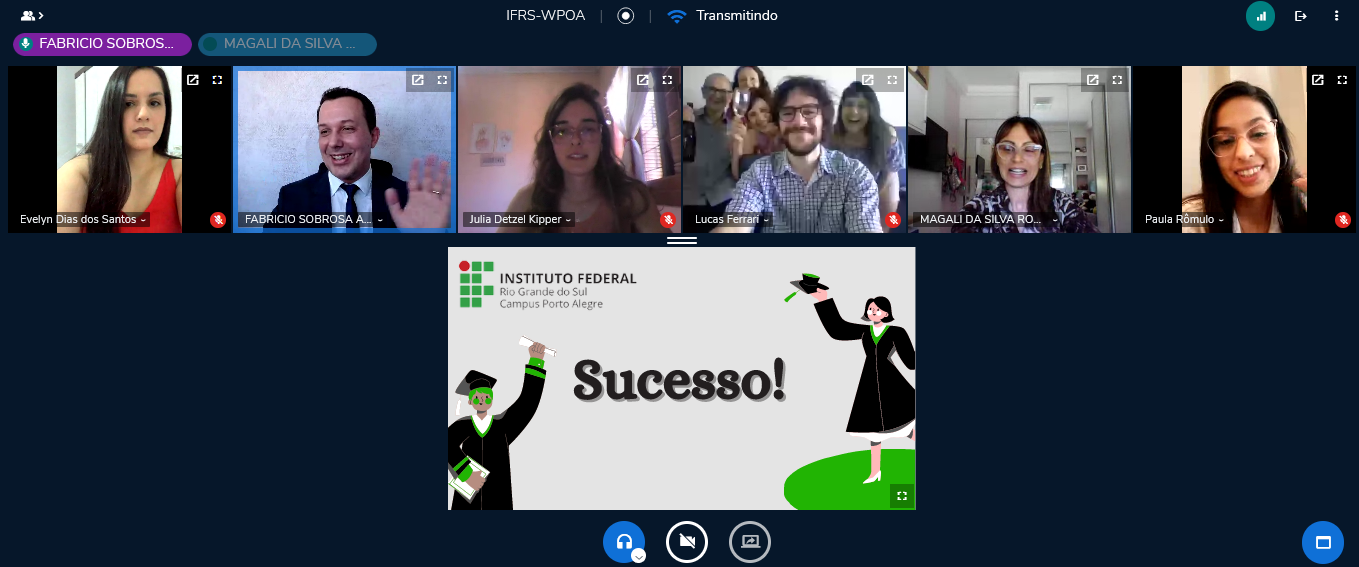This screenshot has width=1359, height=567.
Task: Click the leave session icon
Action: pyautogui.click(x=1300, y=16)
